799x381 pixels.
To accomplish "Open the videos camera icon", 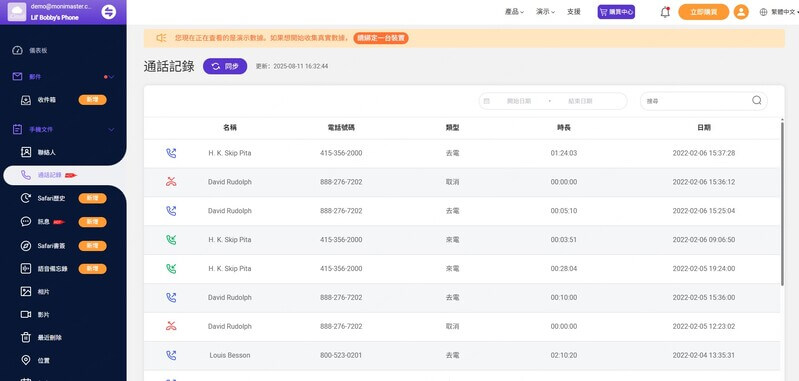I will tap(26, 314).
